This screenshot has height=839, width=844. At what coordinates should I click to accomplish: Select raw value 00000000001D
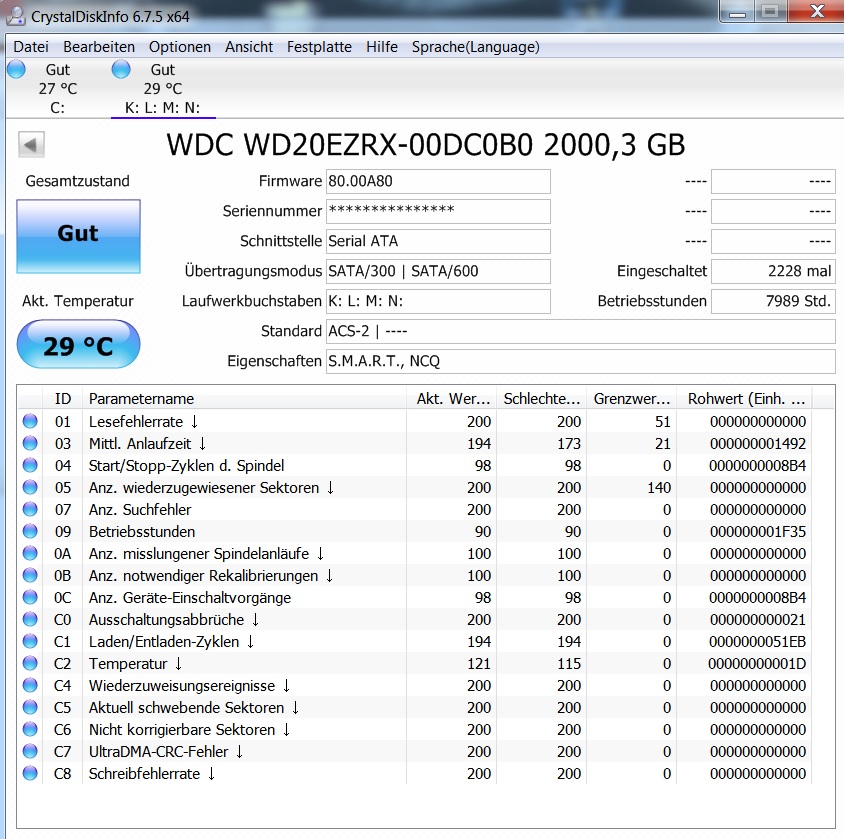coord(757,664)
